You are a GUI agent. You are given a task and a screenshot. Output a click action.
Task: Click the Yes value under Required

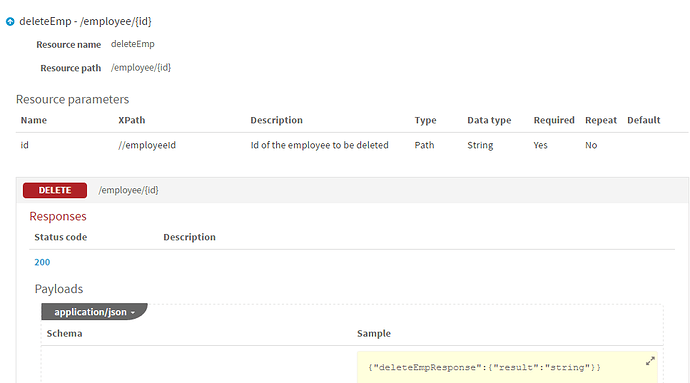point(540,145)
